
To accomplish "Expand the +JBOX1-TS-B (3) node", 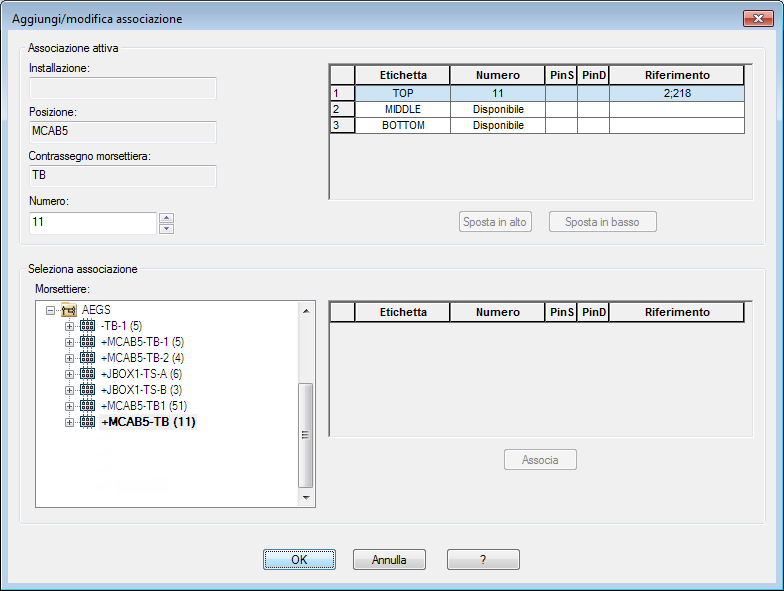I will [x=70, y=390].
